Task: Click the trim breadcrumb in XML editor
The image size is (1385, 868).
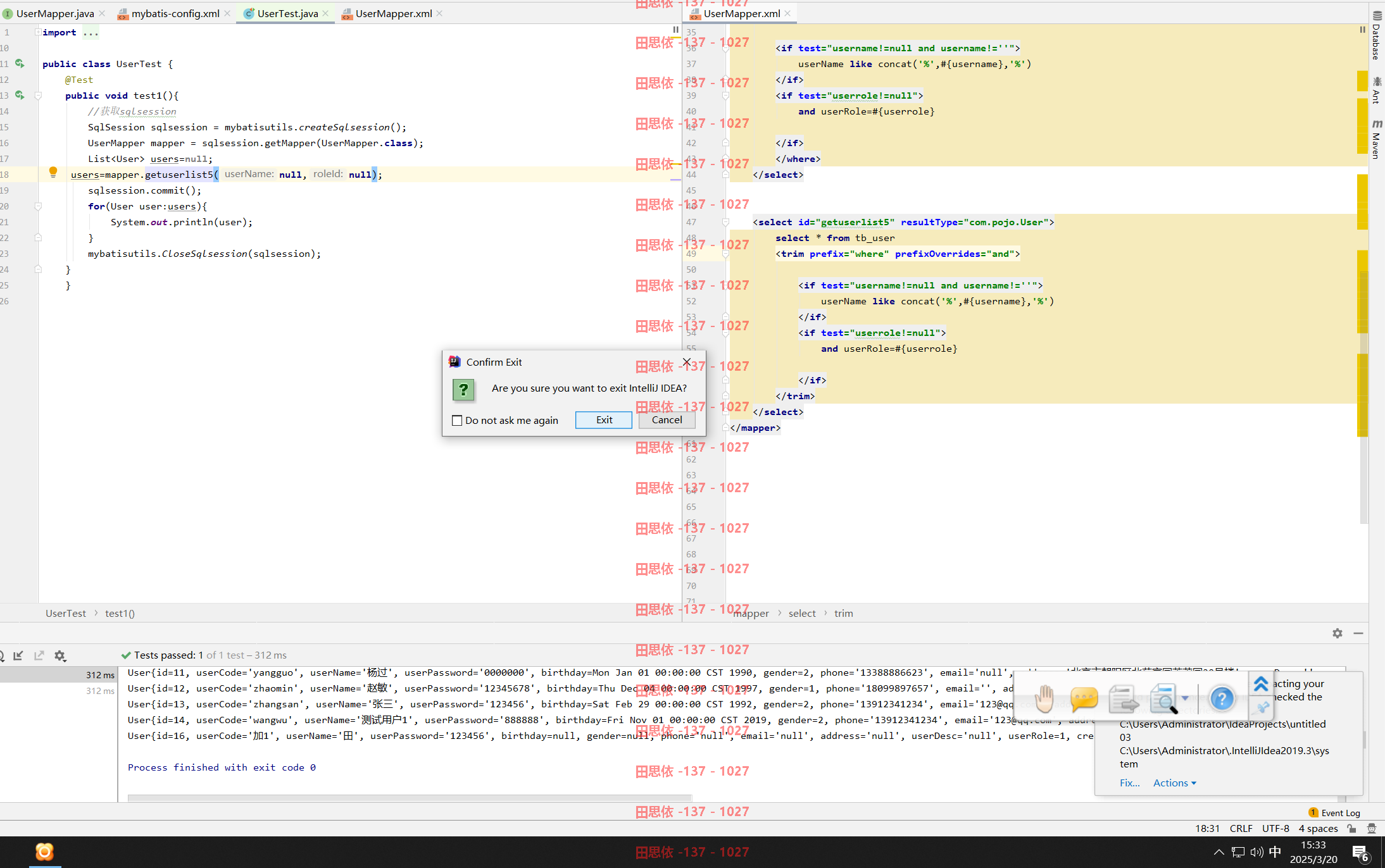Action: 843,613
